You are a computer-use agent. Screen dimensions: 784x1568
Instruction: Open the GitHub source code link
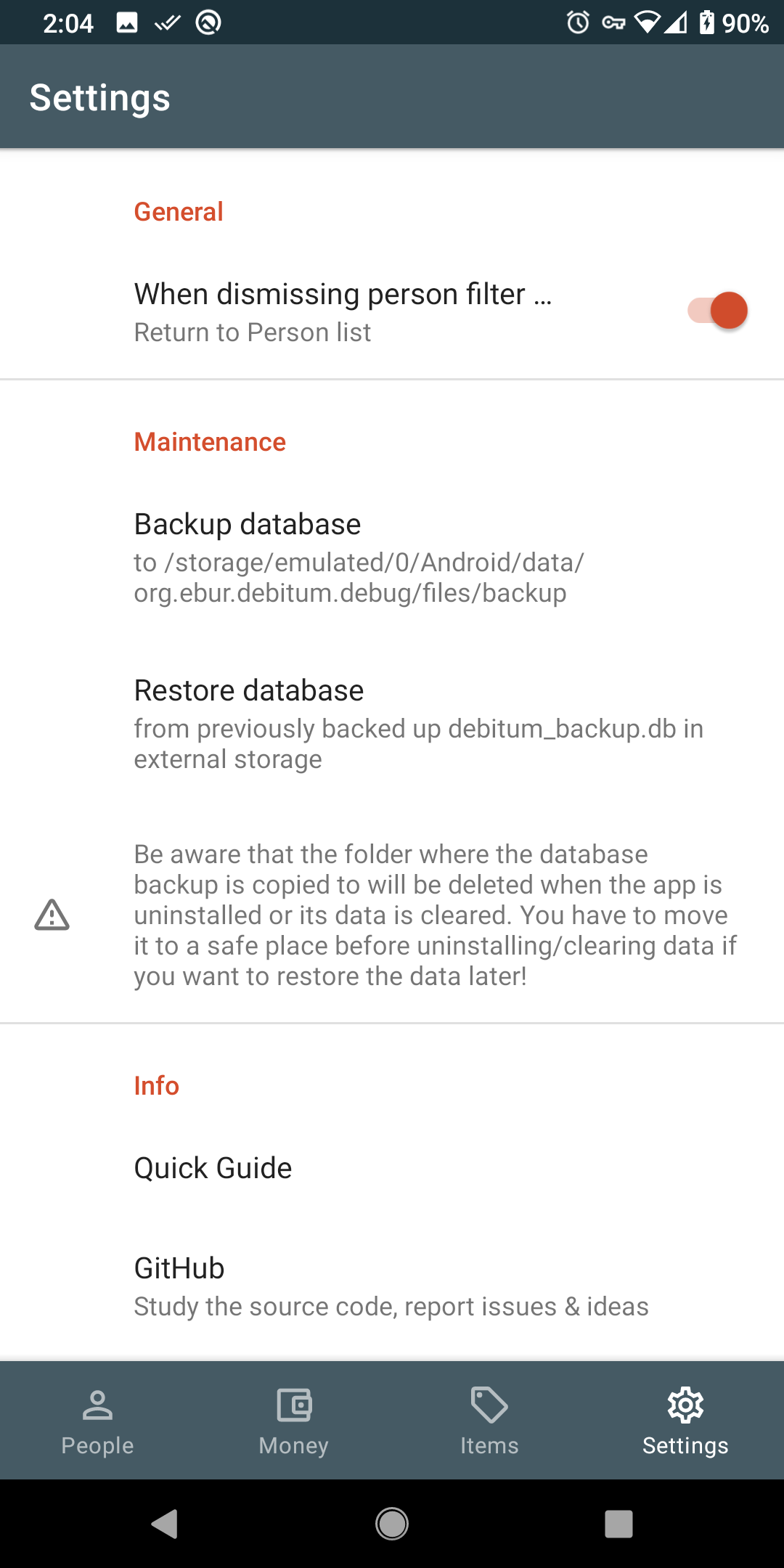[x=392, y=1286]
